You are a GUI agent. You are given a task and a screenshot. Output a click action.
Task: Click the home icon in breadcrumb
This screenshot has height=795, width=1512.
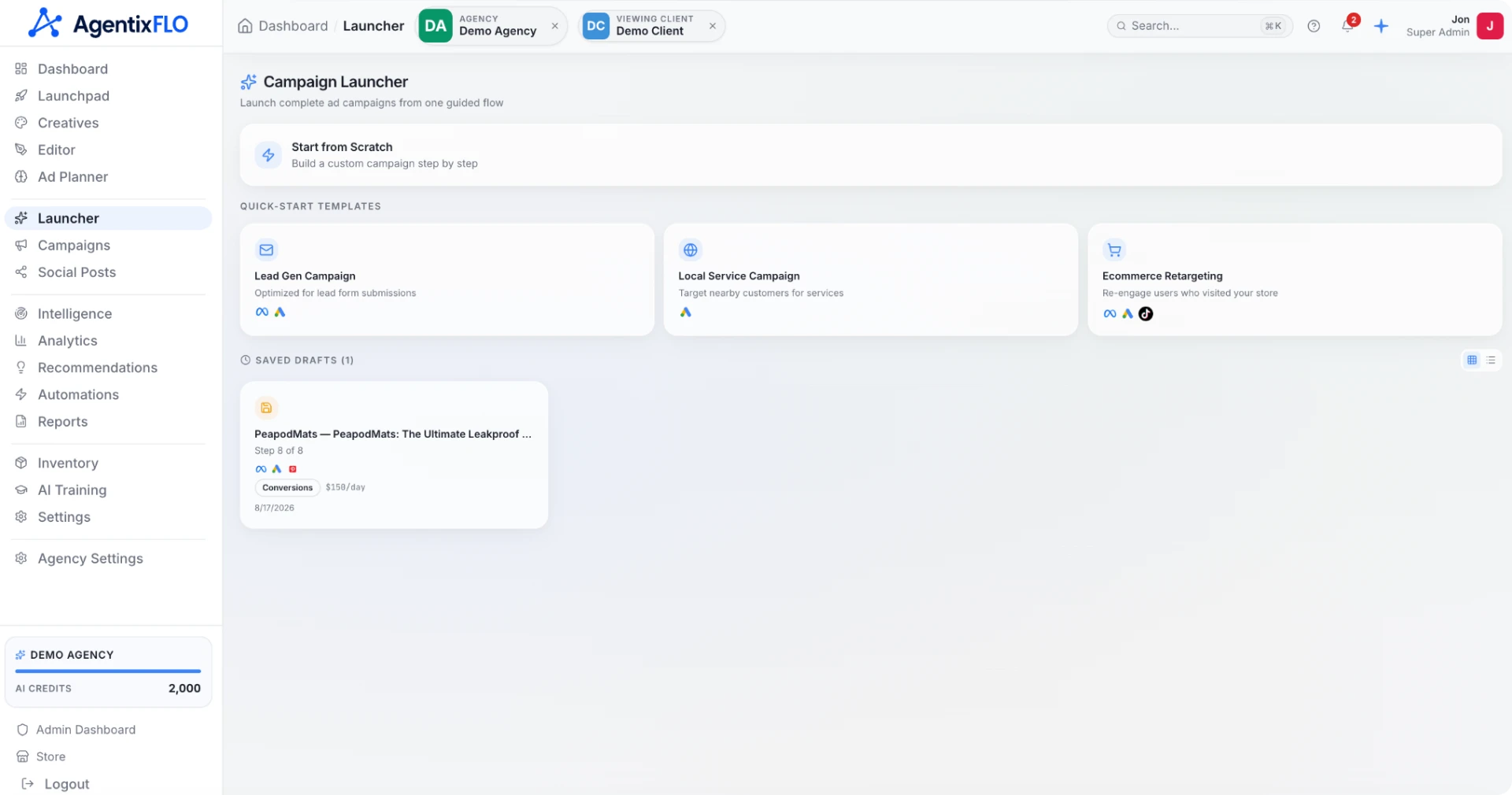245,26
